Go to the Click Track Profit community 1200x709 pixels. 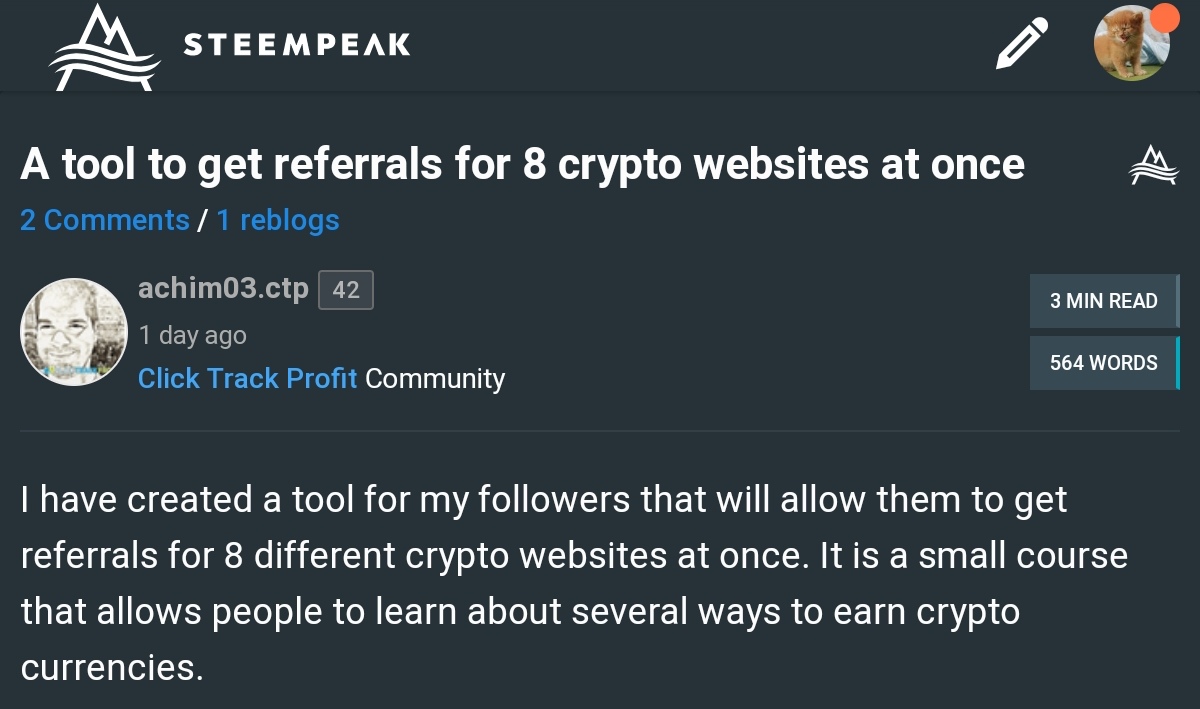[x=247, y=379]
